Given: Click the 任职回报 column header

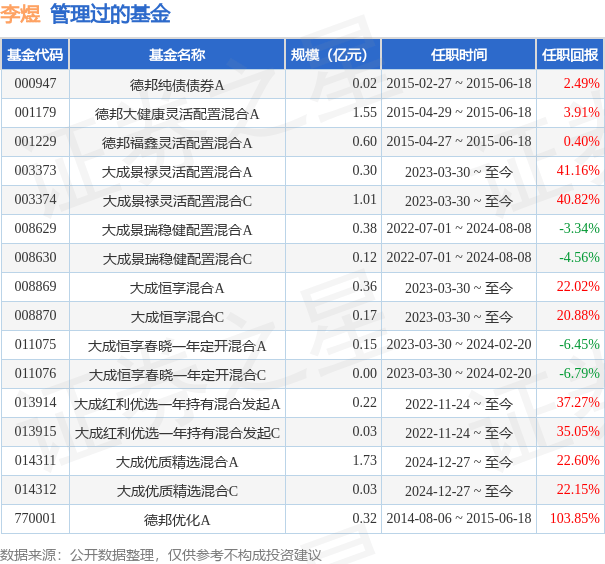Looking at the screenshot, I should (570, 54).
